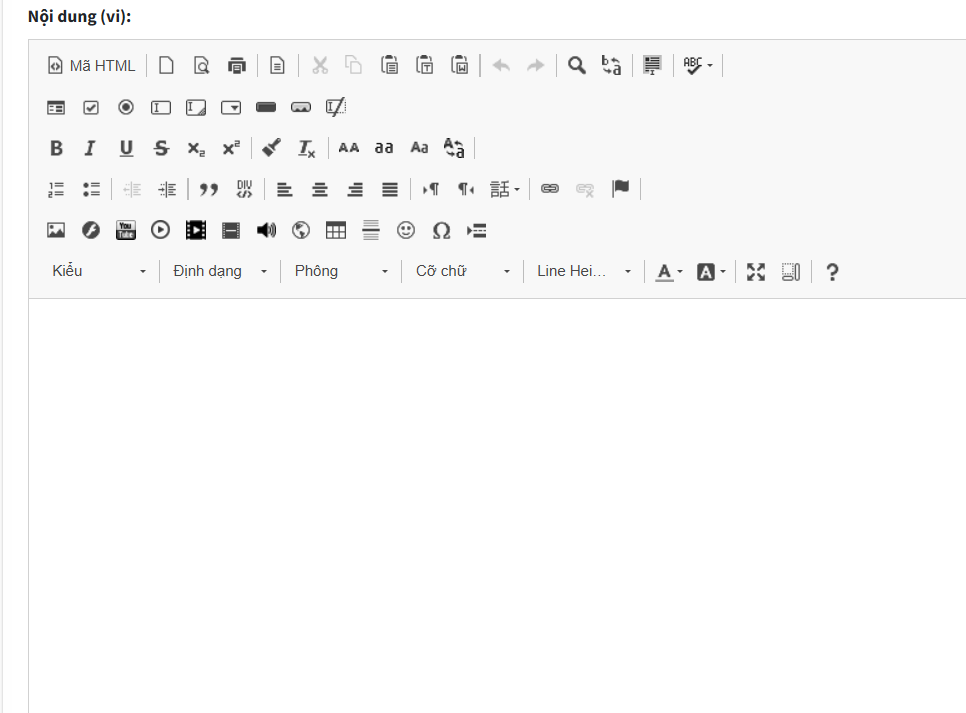Viewport: 966px width, 713px height.
Task: Insert a selection dropdown field
Action: coord(231,107)
